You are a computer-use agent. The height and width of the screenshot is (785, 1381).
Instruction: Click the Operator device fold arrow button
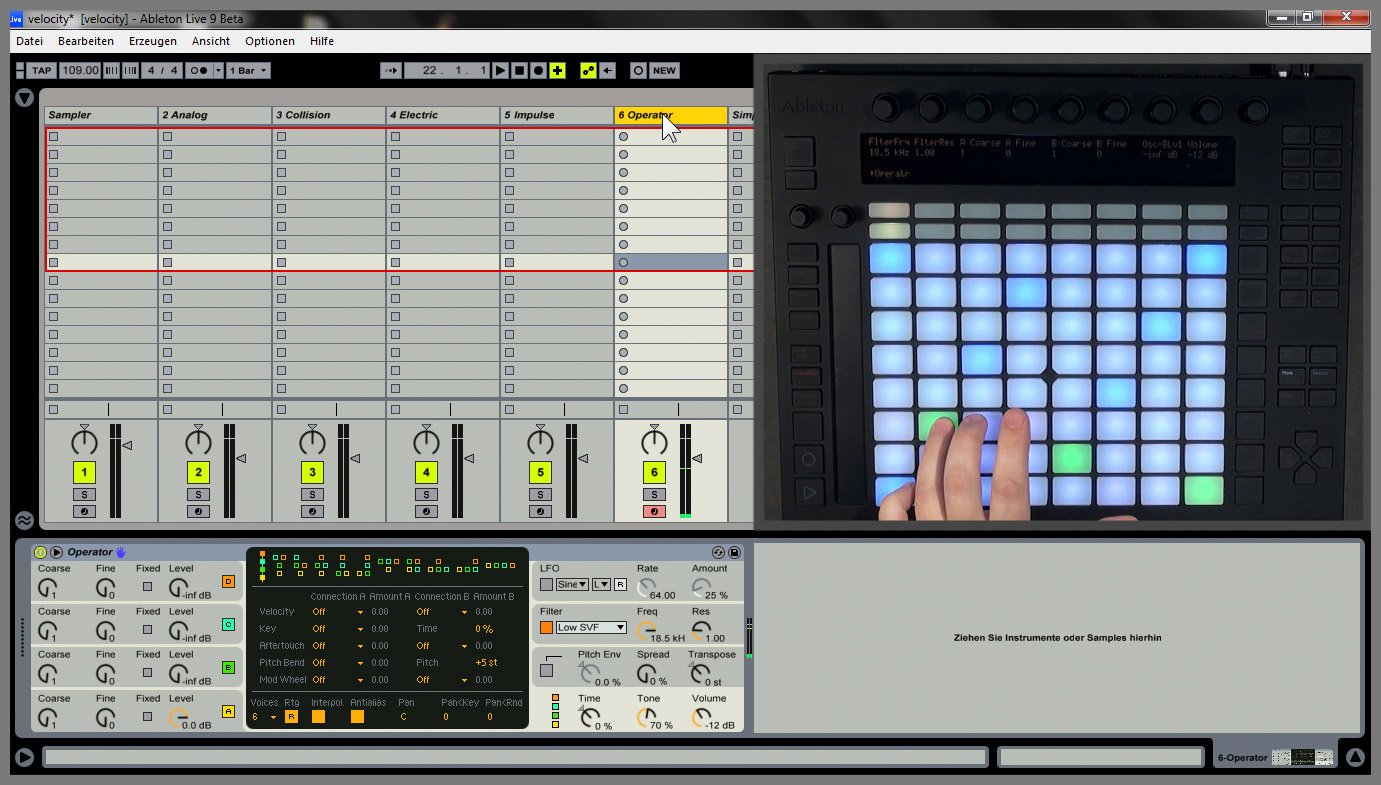click(57, 552)
